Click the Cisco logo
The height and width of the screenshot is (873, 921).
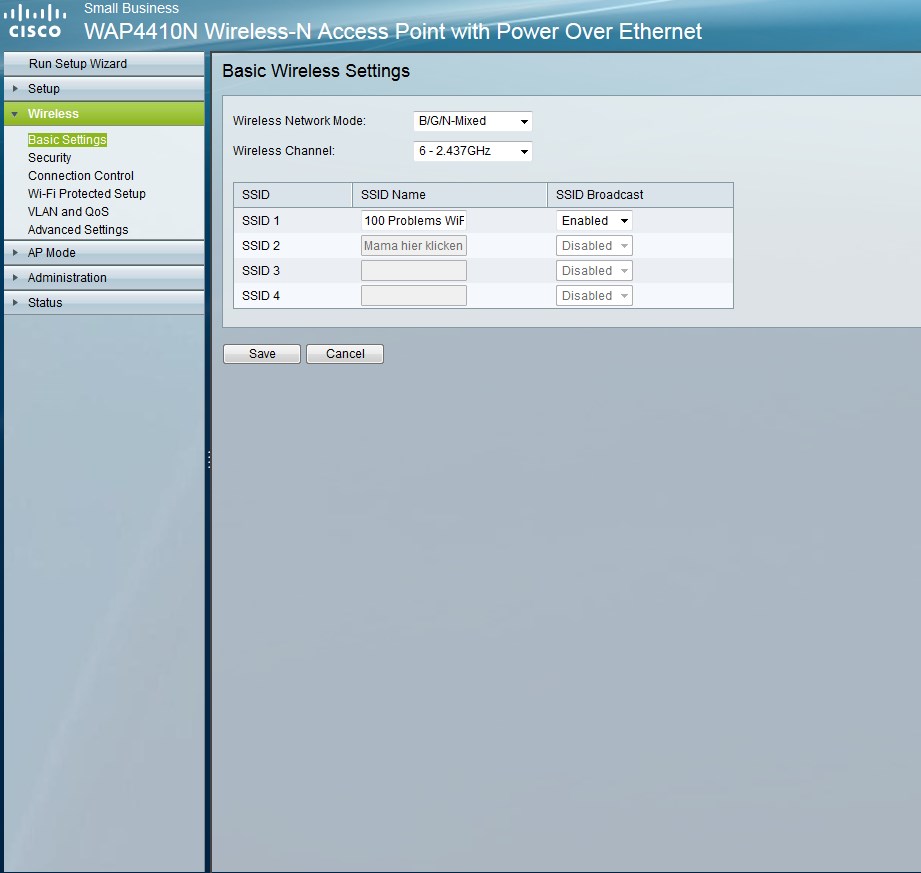point(35,22)
